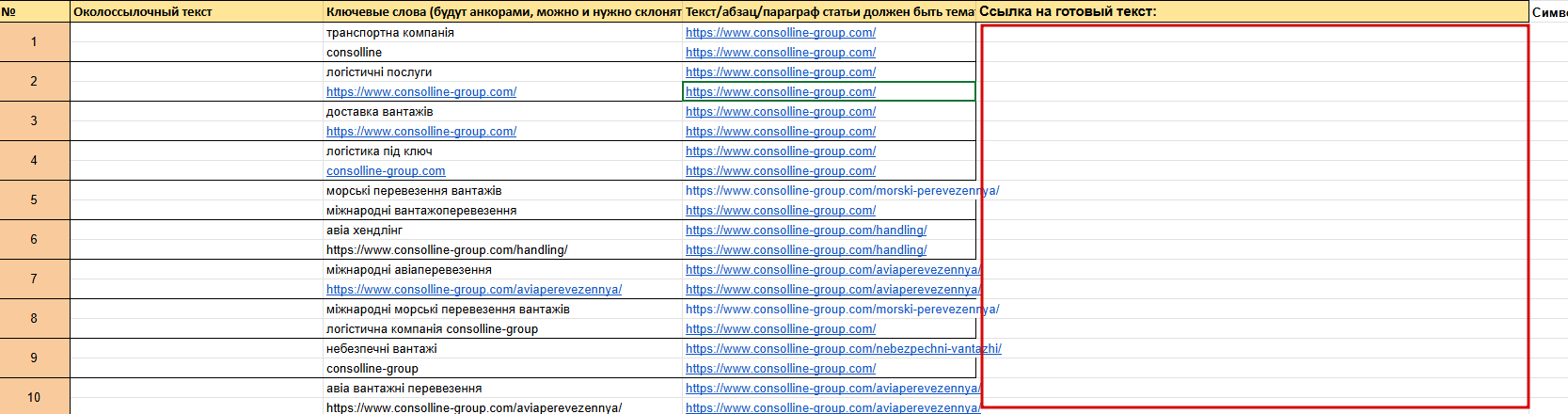Open the short 'consolline-group.com' link

tap(386, 171)
